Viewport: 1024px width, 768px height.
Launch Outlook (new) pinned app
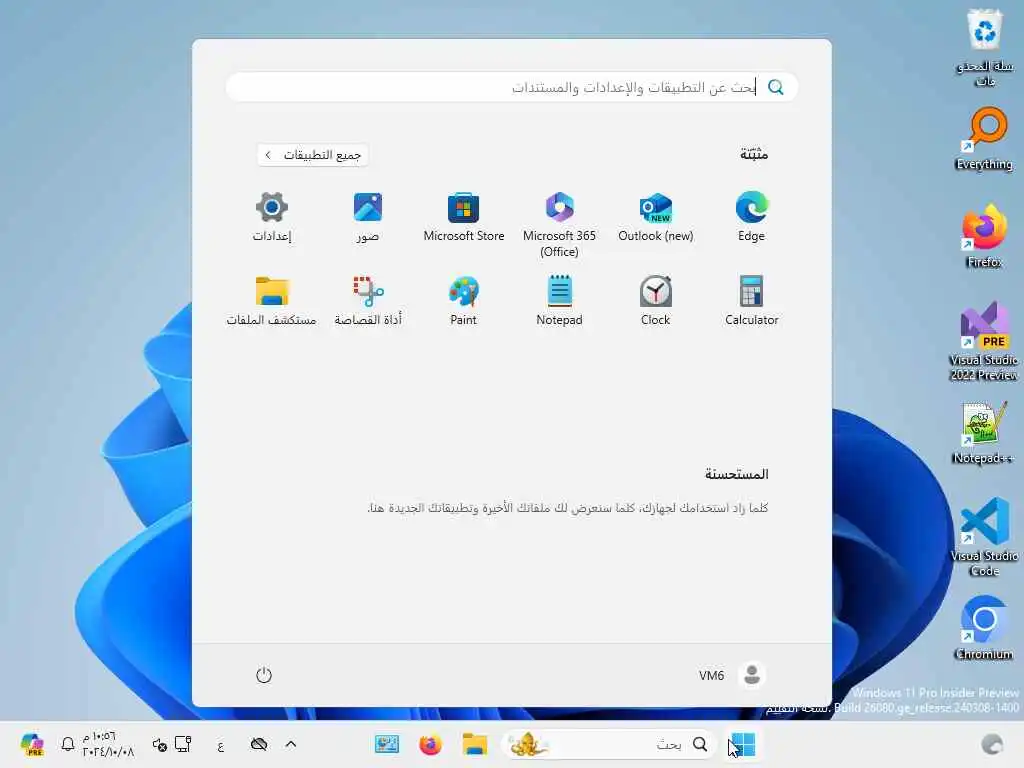(x=656, y=217)
